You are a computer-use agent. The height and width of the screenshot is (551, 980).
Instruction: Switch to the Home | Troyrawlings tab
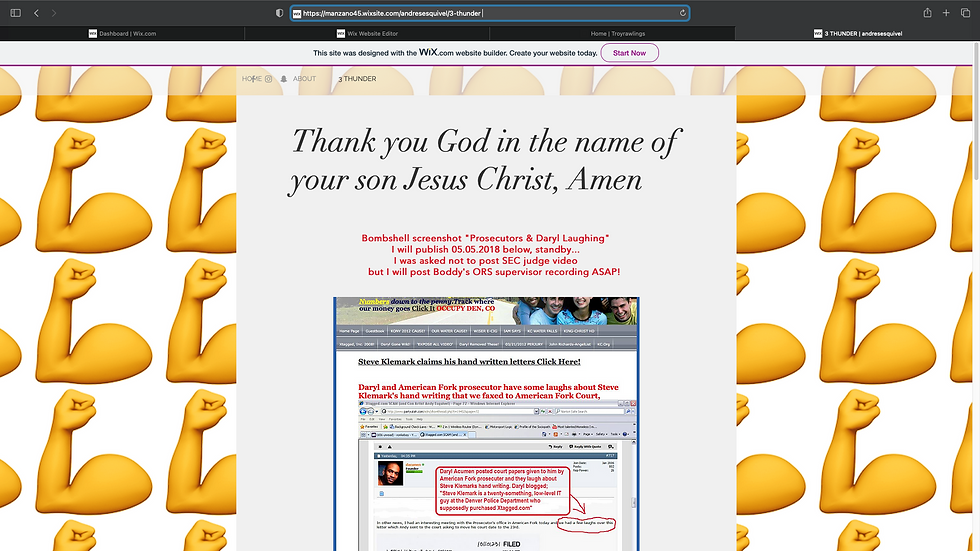[612, 34]
